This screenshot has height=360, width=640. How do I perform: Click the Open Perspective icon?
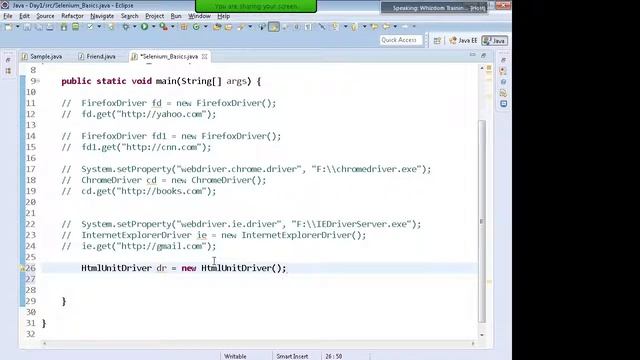click(x=437, y=40)
